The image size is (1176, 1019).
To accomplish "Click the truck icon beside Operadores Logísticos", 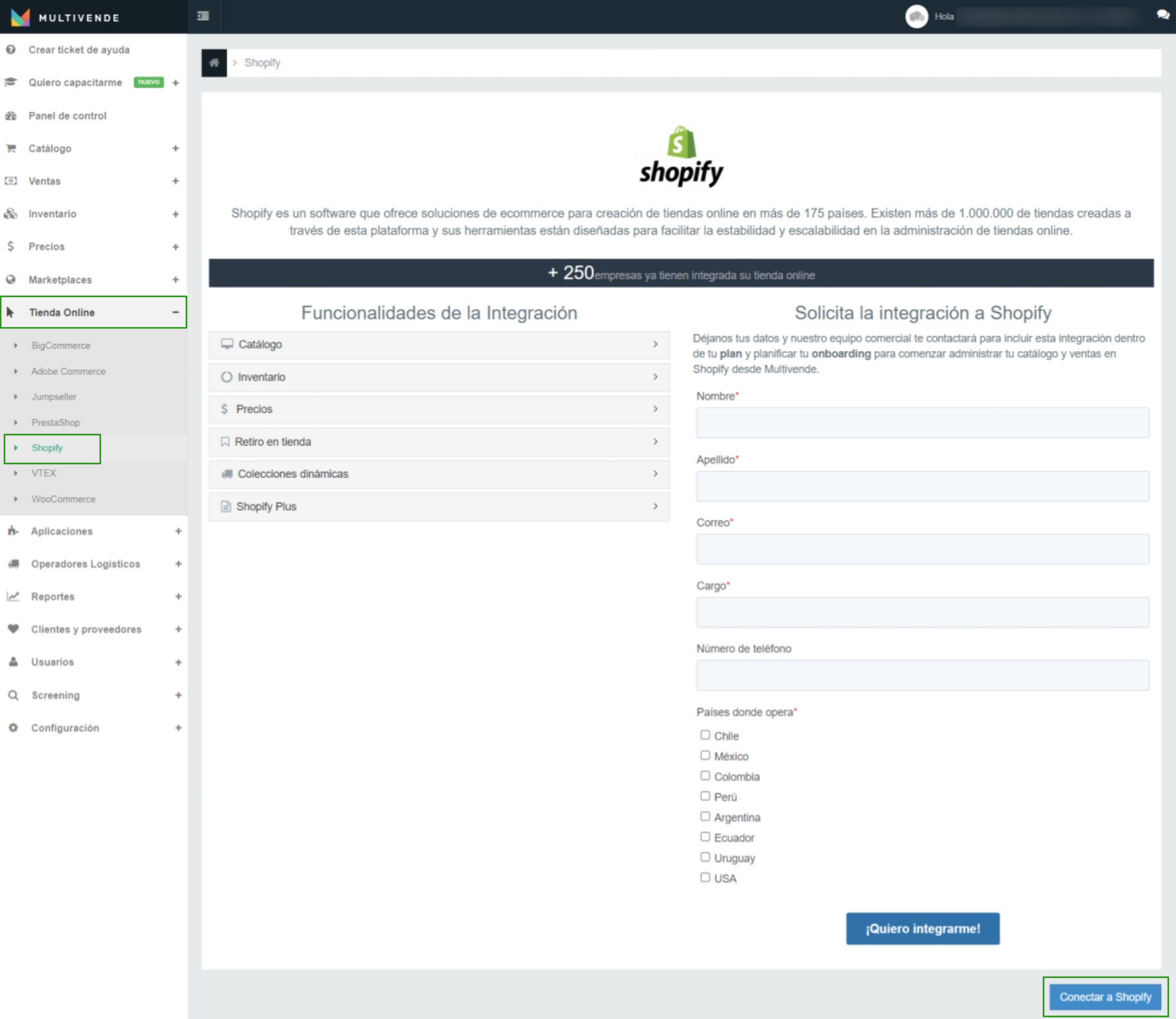I will tap(14, 564).
